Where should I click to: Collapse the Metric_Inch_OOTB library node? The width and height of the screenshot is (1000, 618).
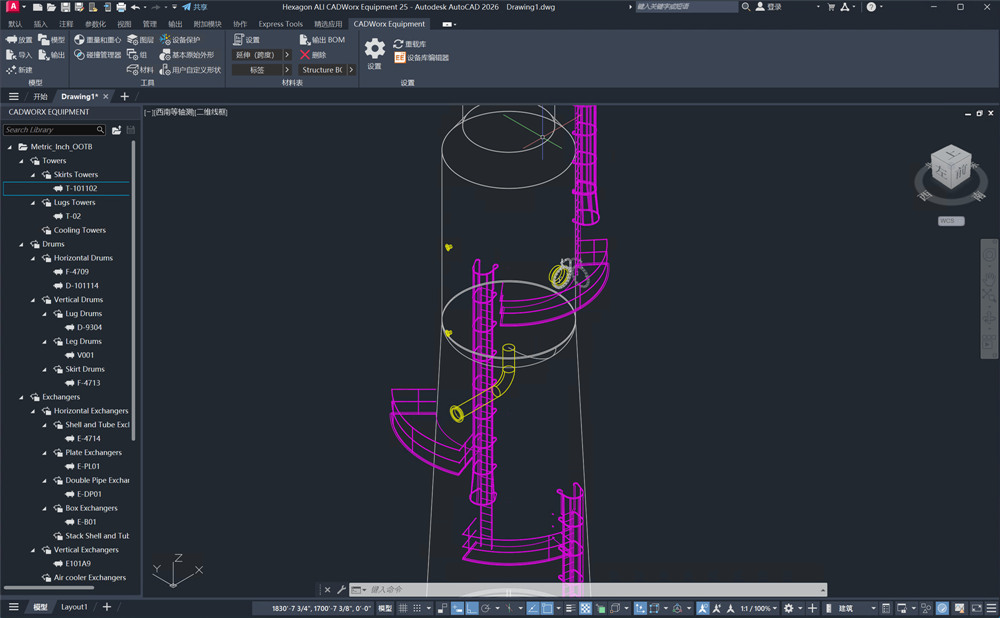point(10,147)
